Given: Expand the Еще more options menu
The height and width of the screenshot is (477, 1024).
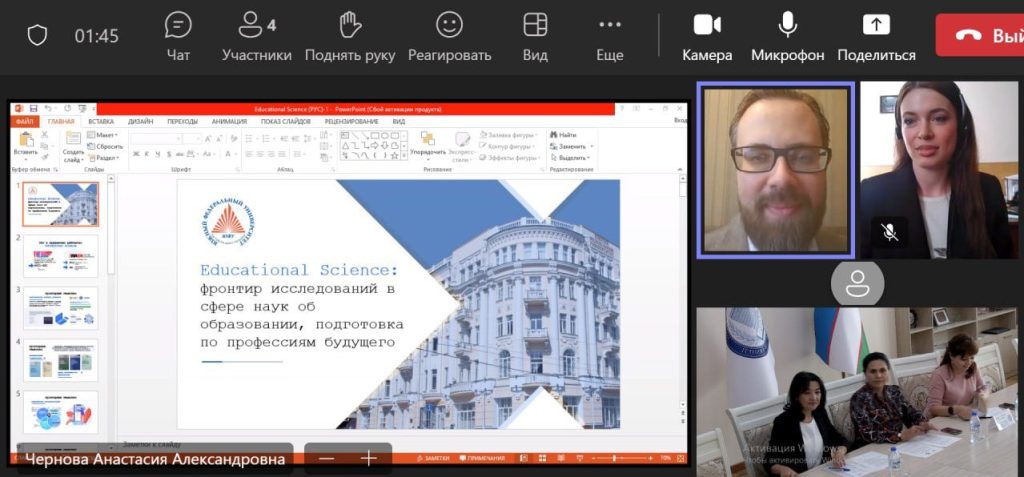Looking at the screenshot, I should coord(609,36).
